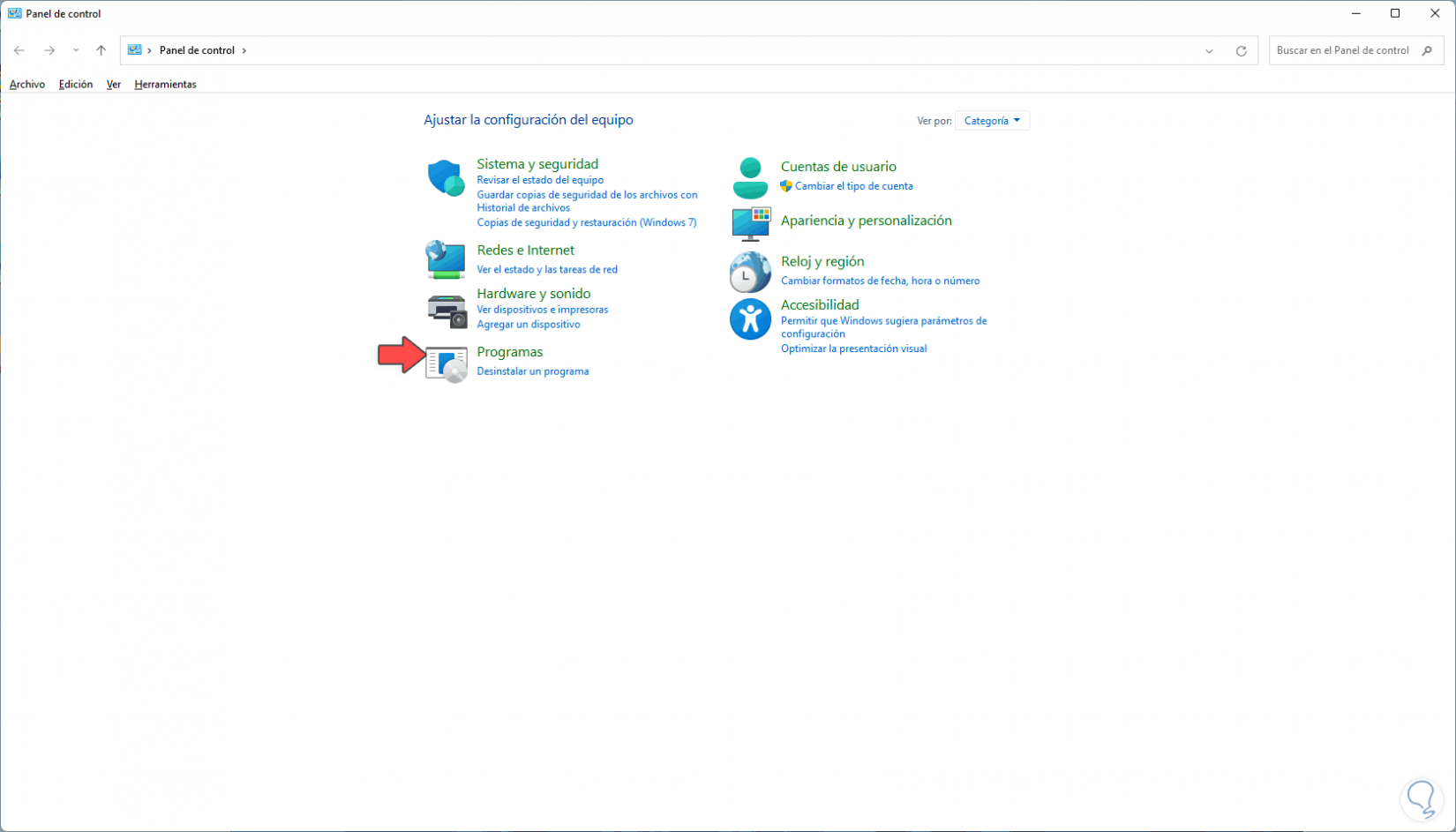1456x832 pixels.
Task: Click the Programas category icon
Action: 447,364
